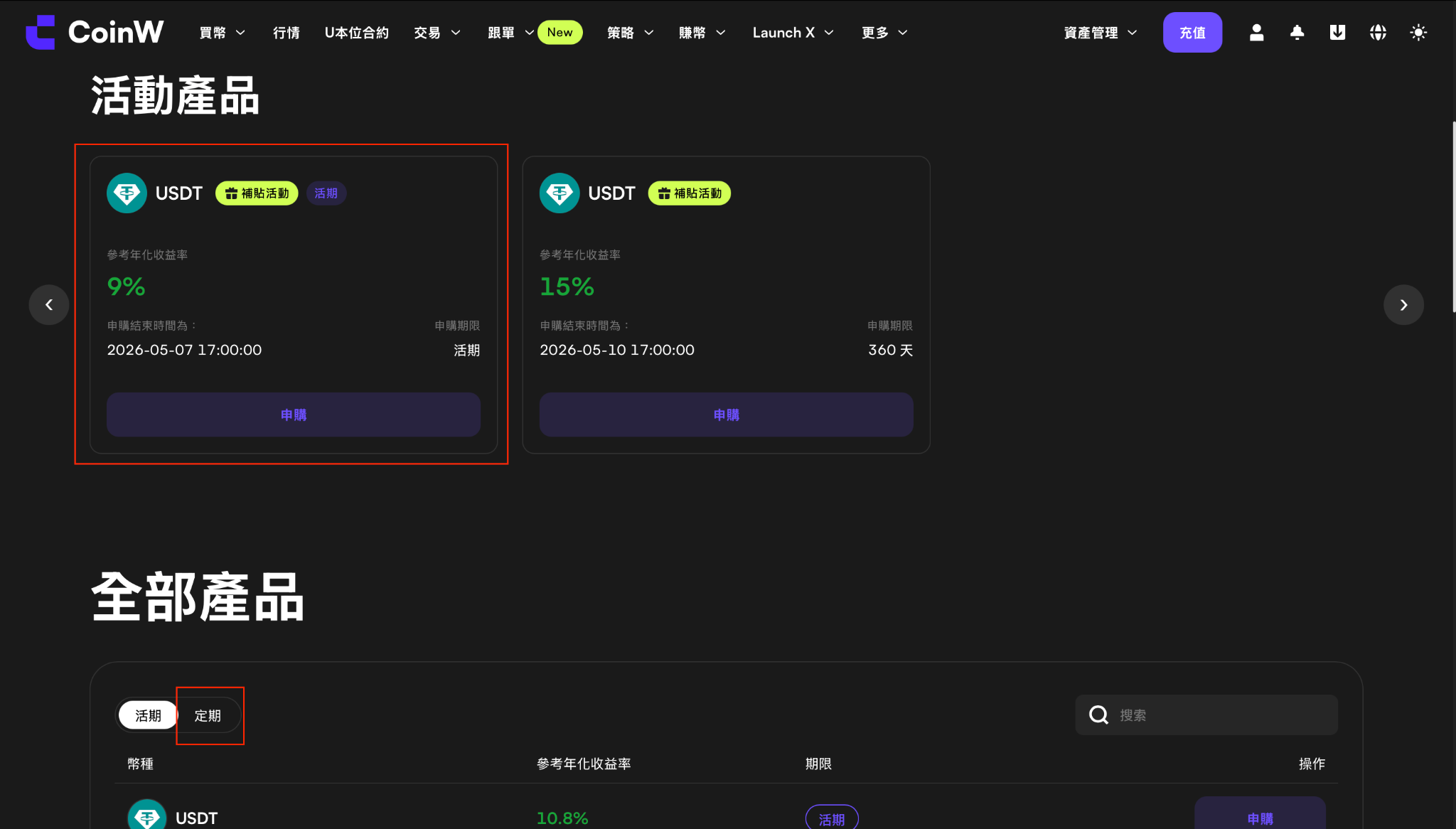Click the CoinW logo

pos(95,32)
